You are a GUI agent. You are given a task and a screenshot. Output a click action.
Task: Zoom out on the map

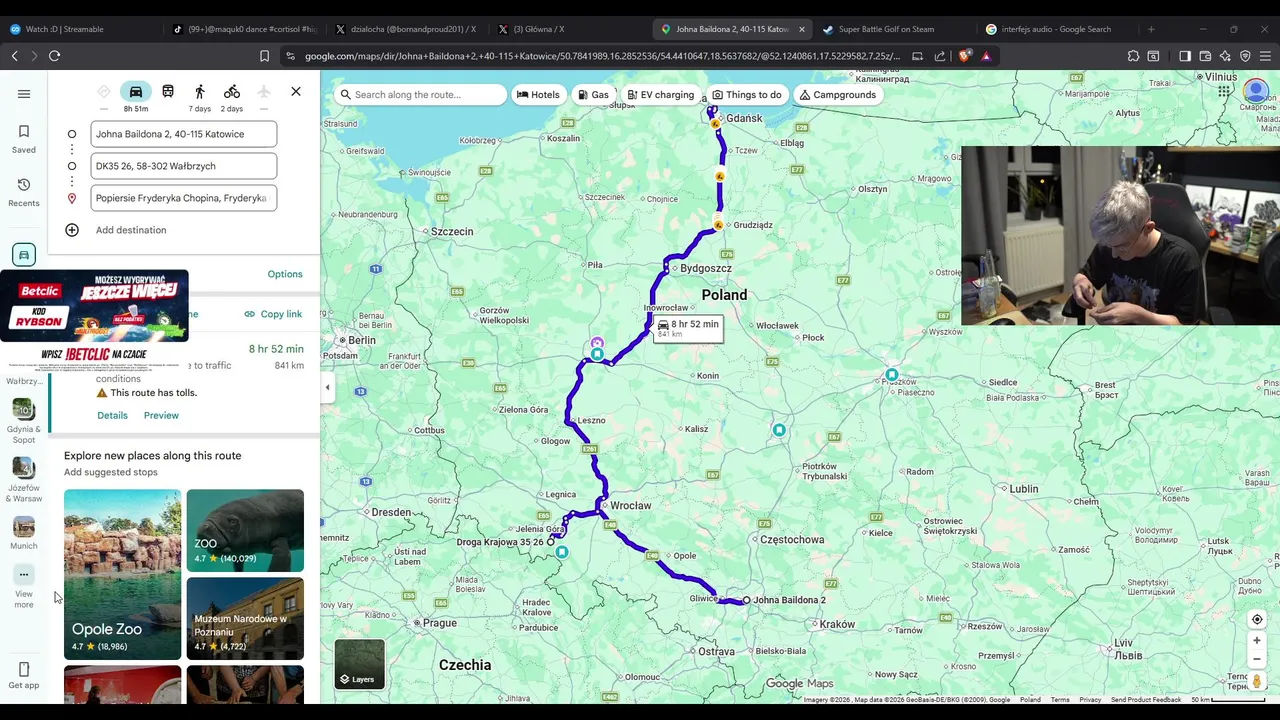pyautogui.click(x=1257, y=659)
